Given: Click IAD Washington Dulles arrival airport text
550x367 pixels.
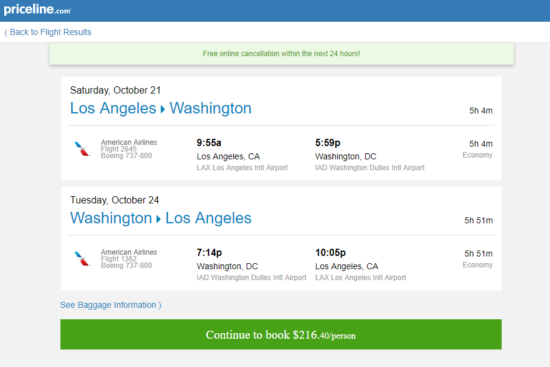Looking at the screenshot, I should (370, 168).
